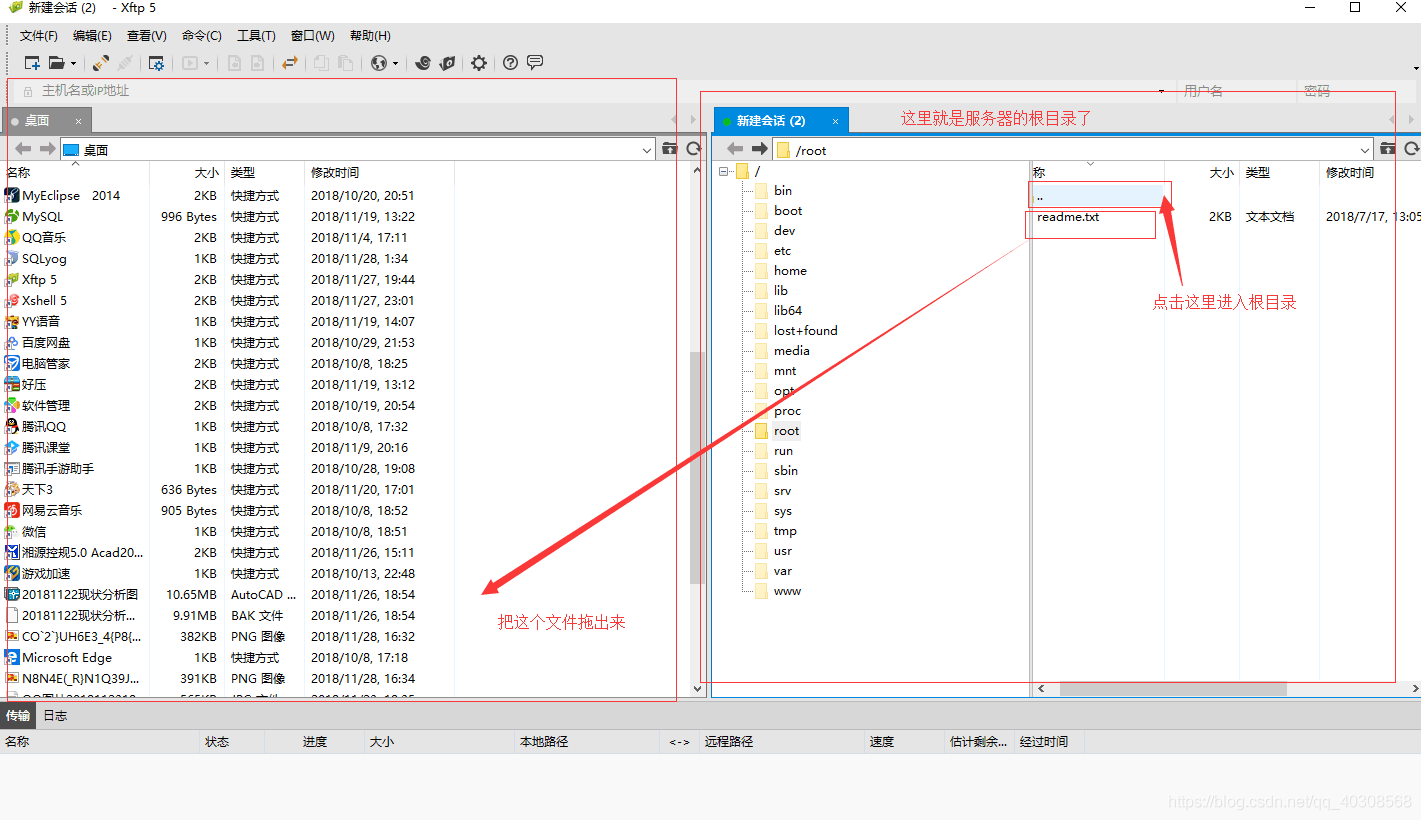Screen dimensions: 1421x820
Task: Collapse the / root tree node
Action: coord(723,171)
